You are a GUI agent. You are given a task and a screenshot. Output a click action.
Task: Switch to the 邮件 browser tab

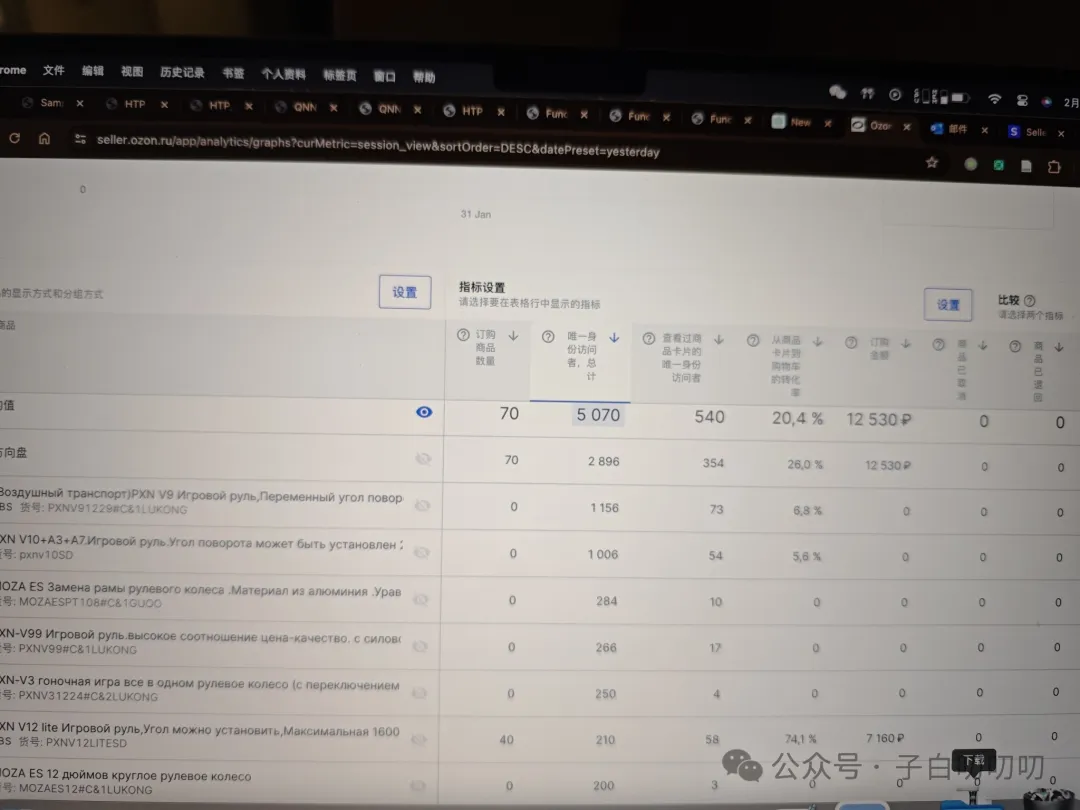click(x=956, y=129)
